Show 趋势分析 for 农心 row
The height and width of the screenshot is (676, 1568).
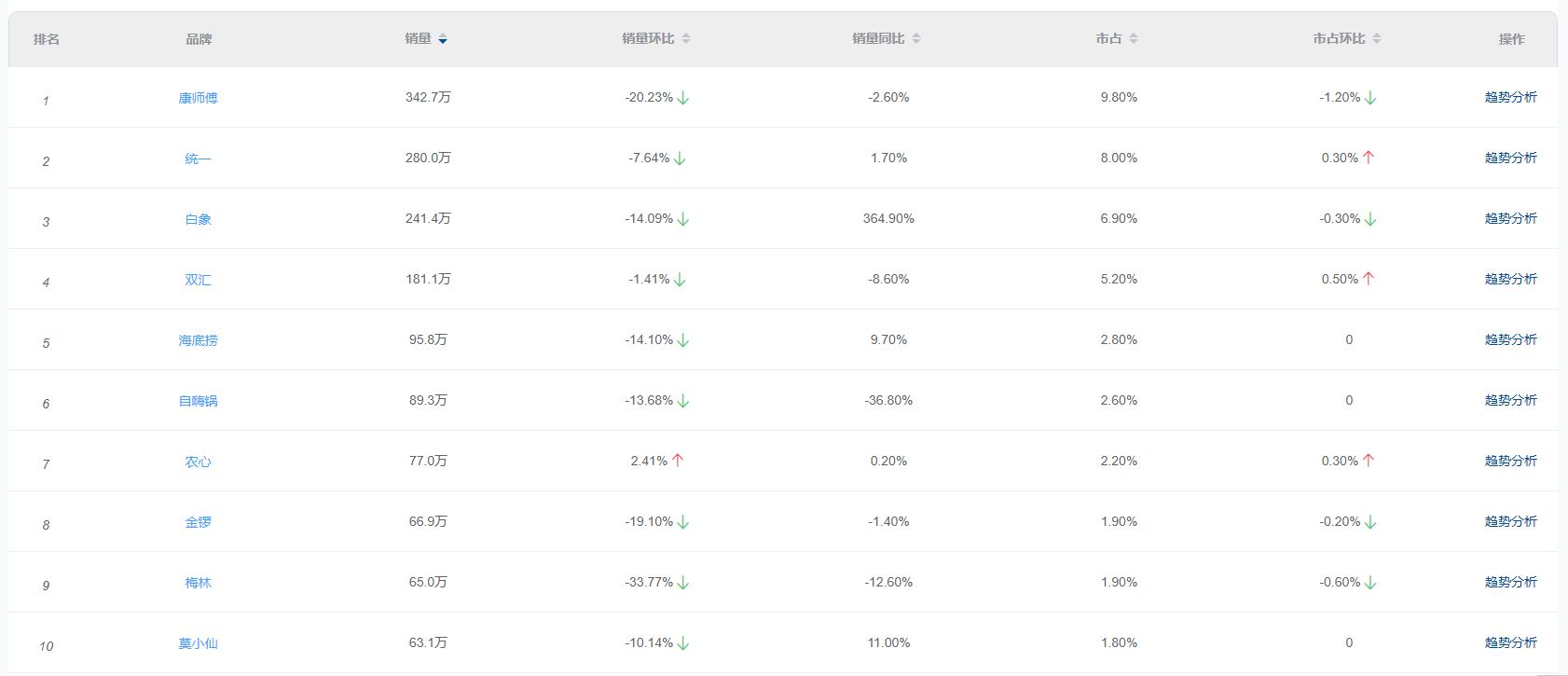point(1510,461)
